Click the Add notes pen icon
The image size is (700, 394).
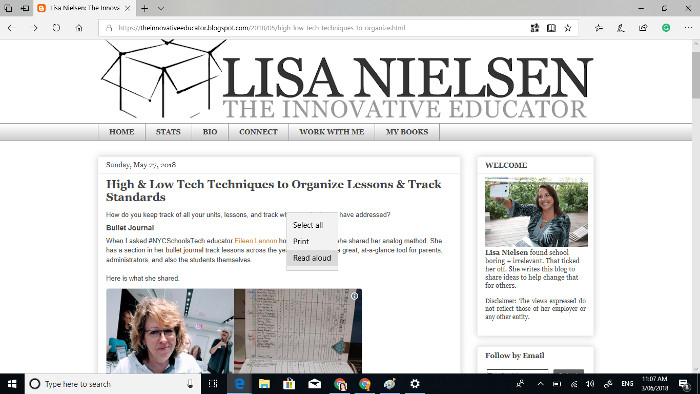coord(621,28)
